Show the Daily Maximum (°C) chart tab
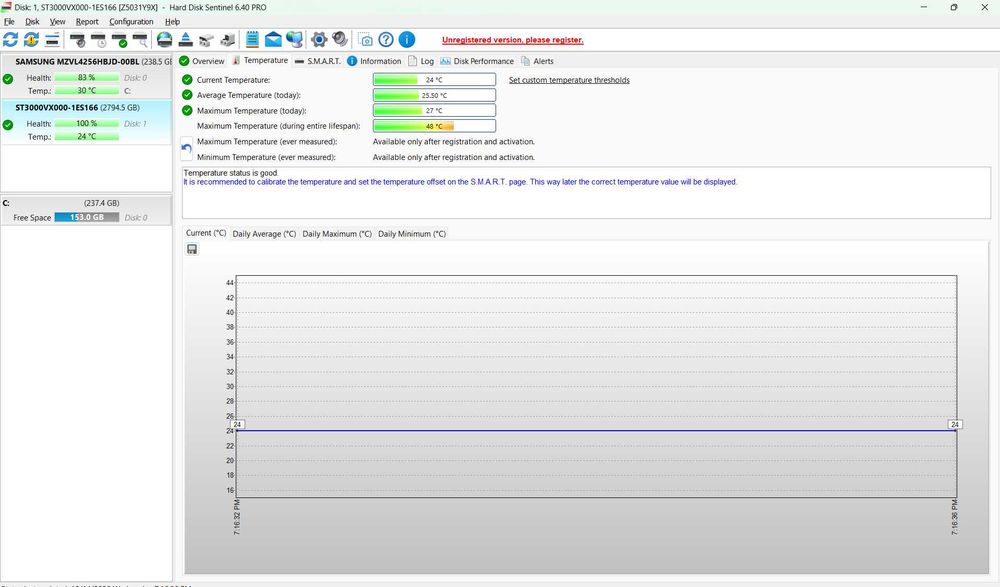 [x=337, y=234]
